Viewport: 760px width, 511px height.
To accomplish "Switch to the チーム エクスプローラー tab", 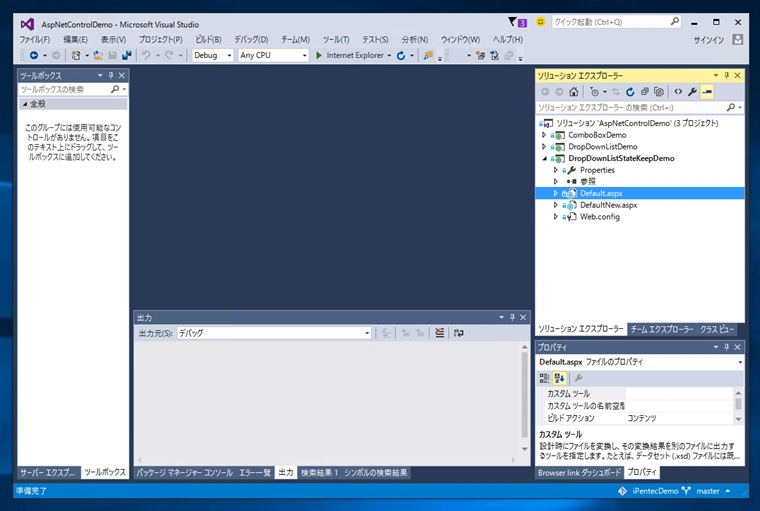I will pyautogui.click(x=662, y=329).
